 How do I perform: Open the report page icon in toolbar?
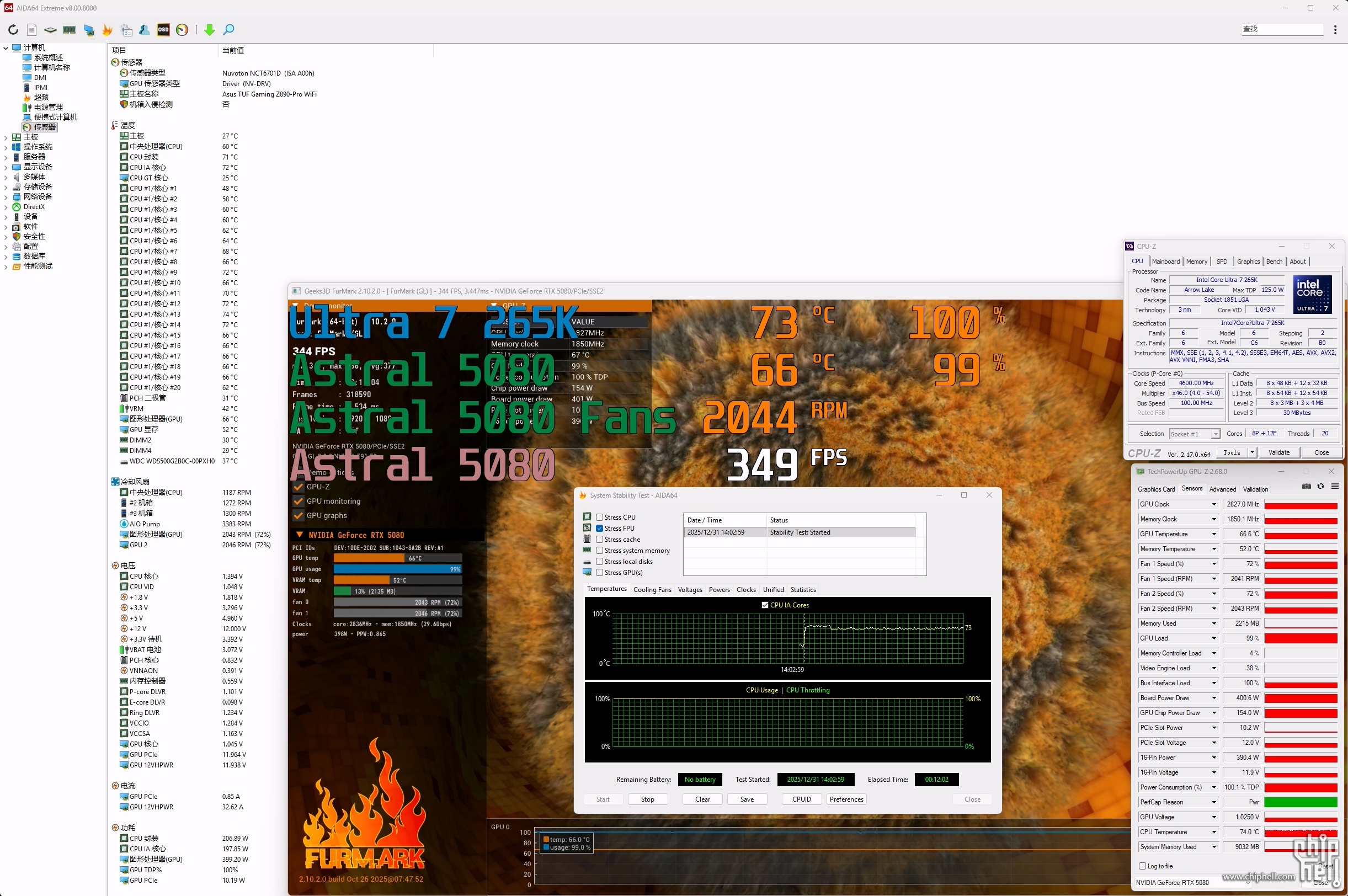click(x=32, y=30)
